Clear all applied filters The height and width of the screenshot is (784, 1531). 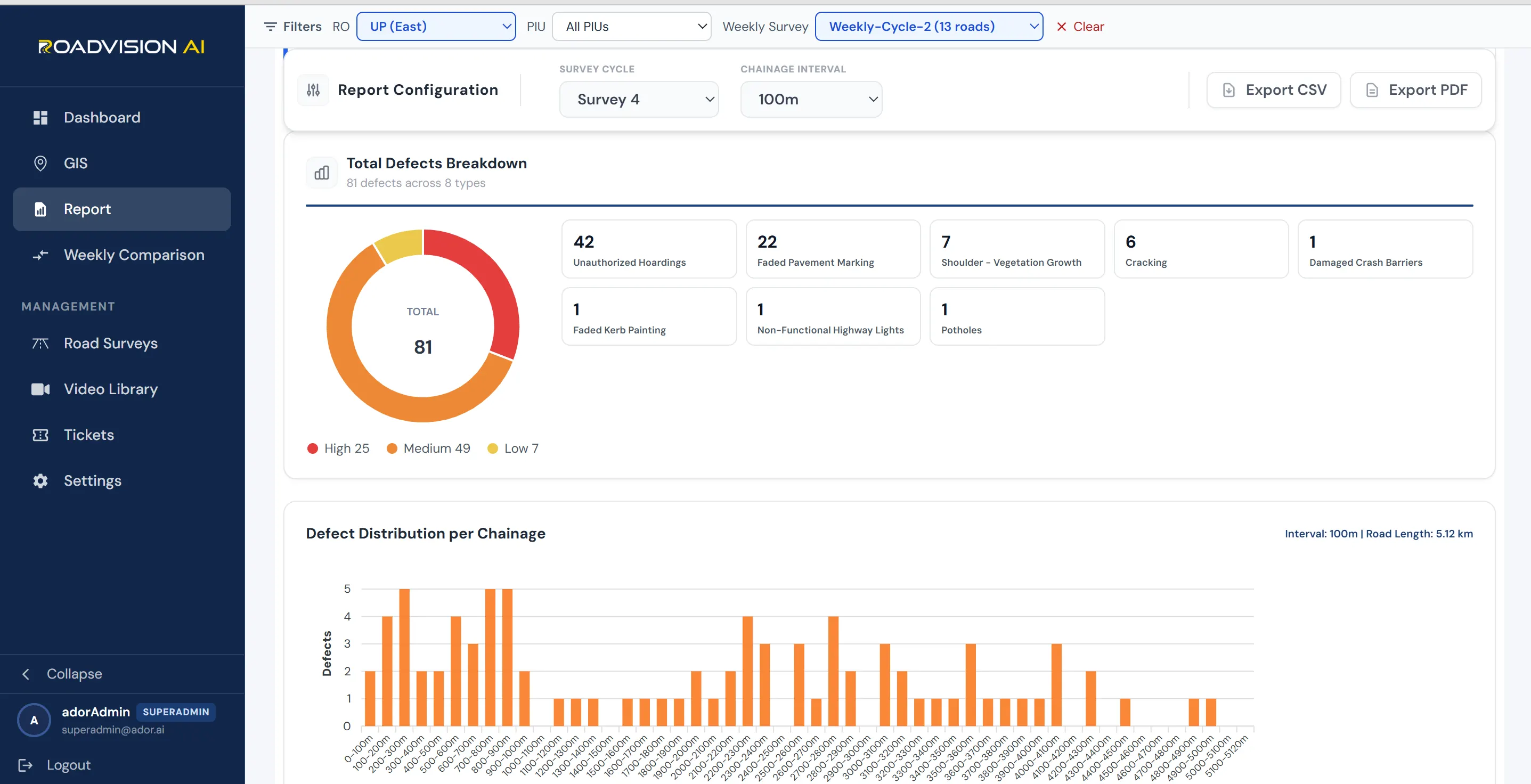pos(1079,27)
